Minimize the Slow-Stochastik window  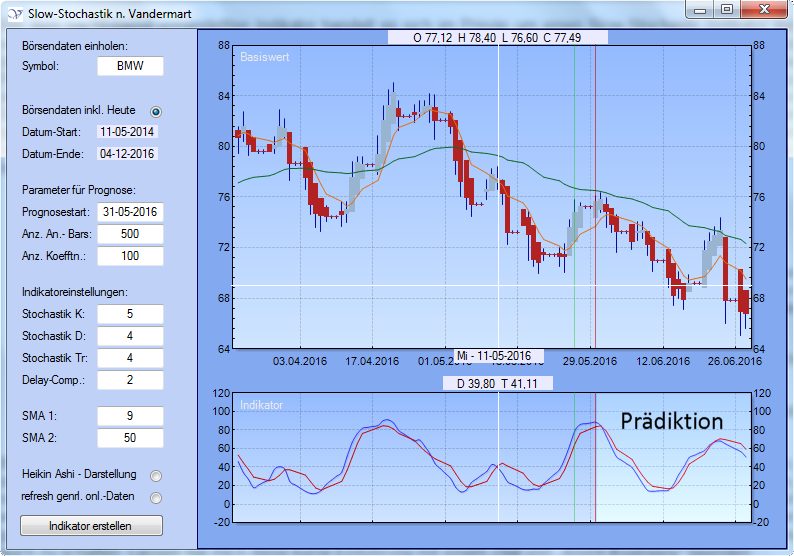(700, 10)
